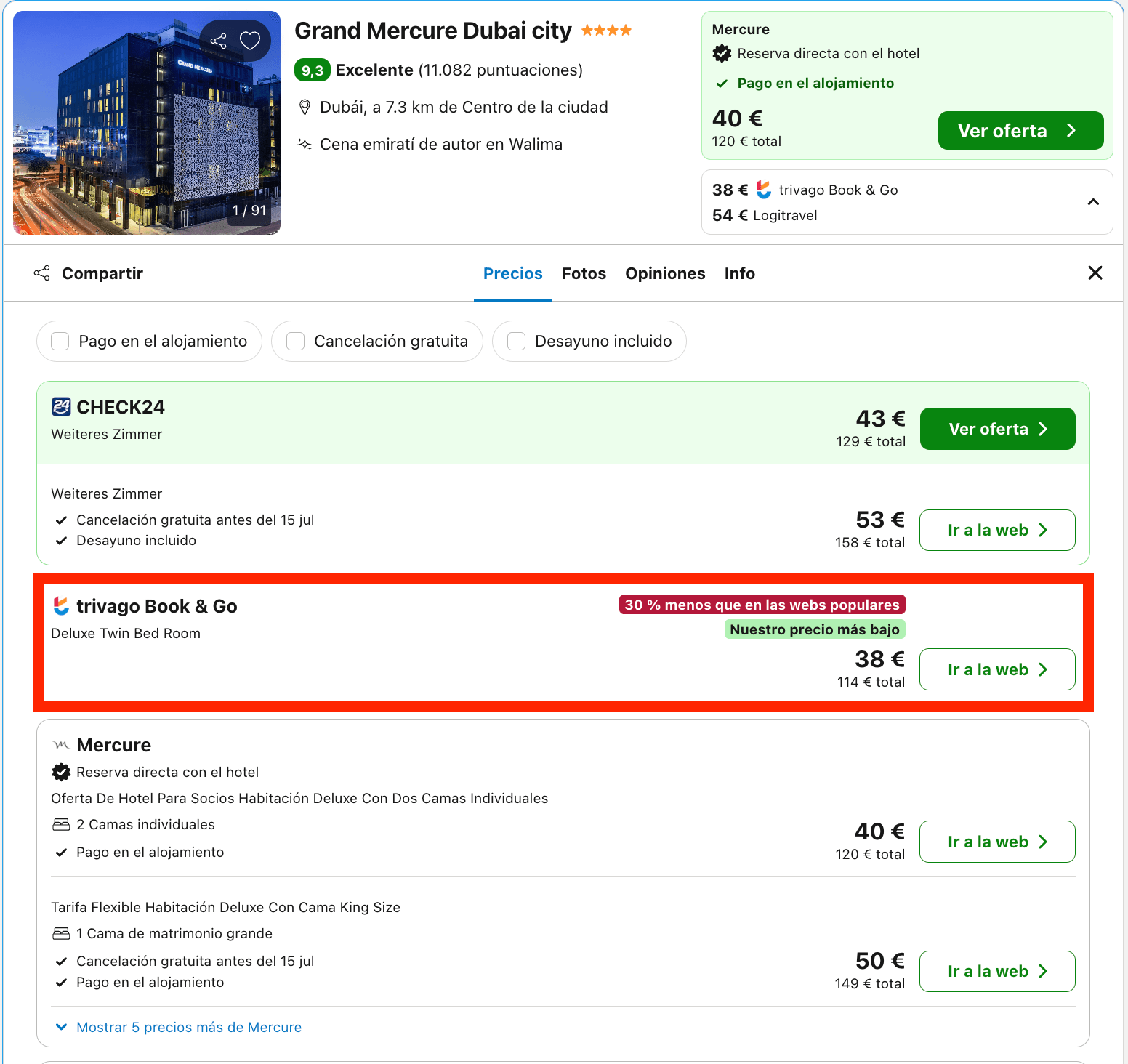1128x1064 pixels.
Task: Click the bed icon beside 2 Camas individuales
Action: pos(61,824)
